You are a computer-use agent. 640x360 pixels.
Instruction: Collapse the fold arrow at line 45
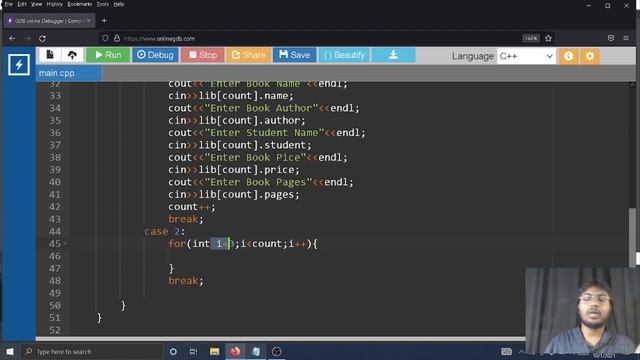click(x=65, y=244)
